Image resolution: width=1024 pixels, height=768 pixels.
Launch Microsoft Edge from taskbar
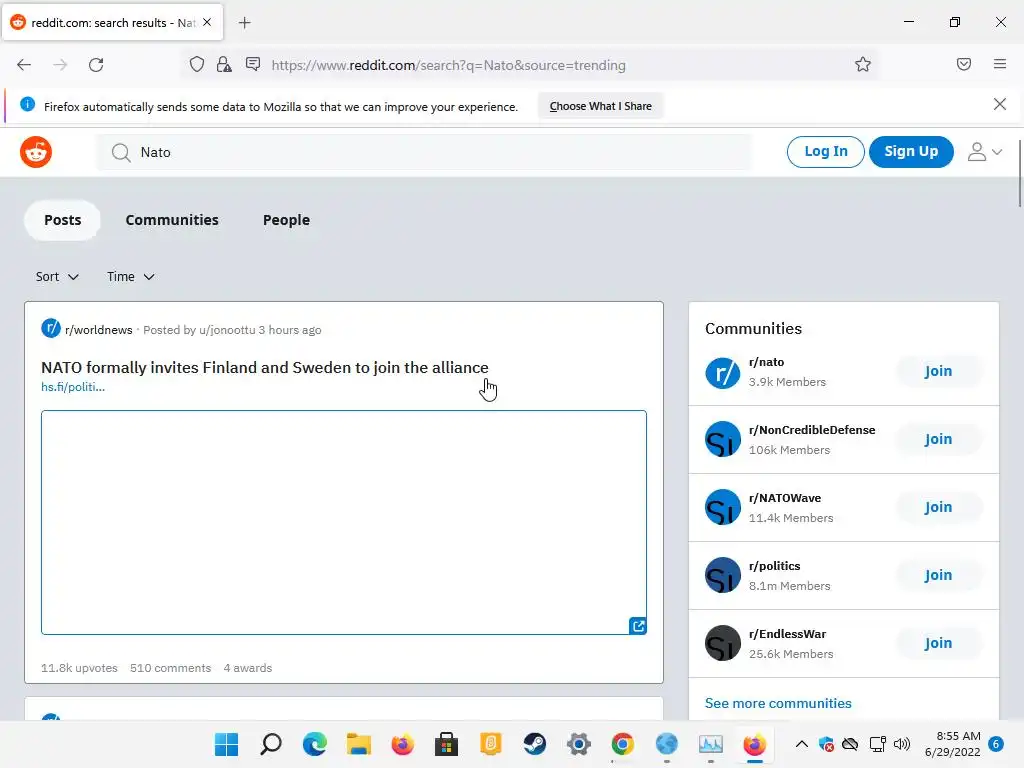315,744
